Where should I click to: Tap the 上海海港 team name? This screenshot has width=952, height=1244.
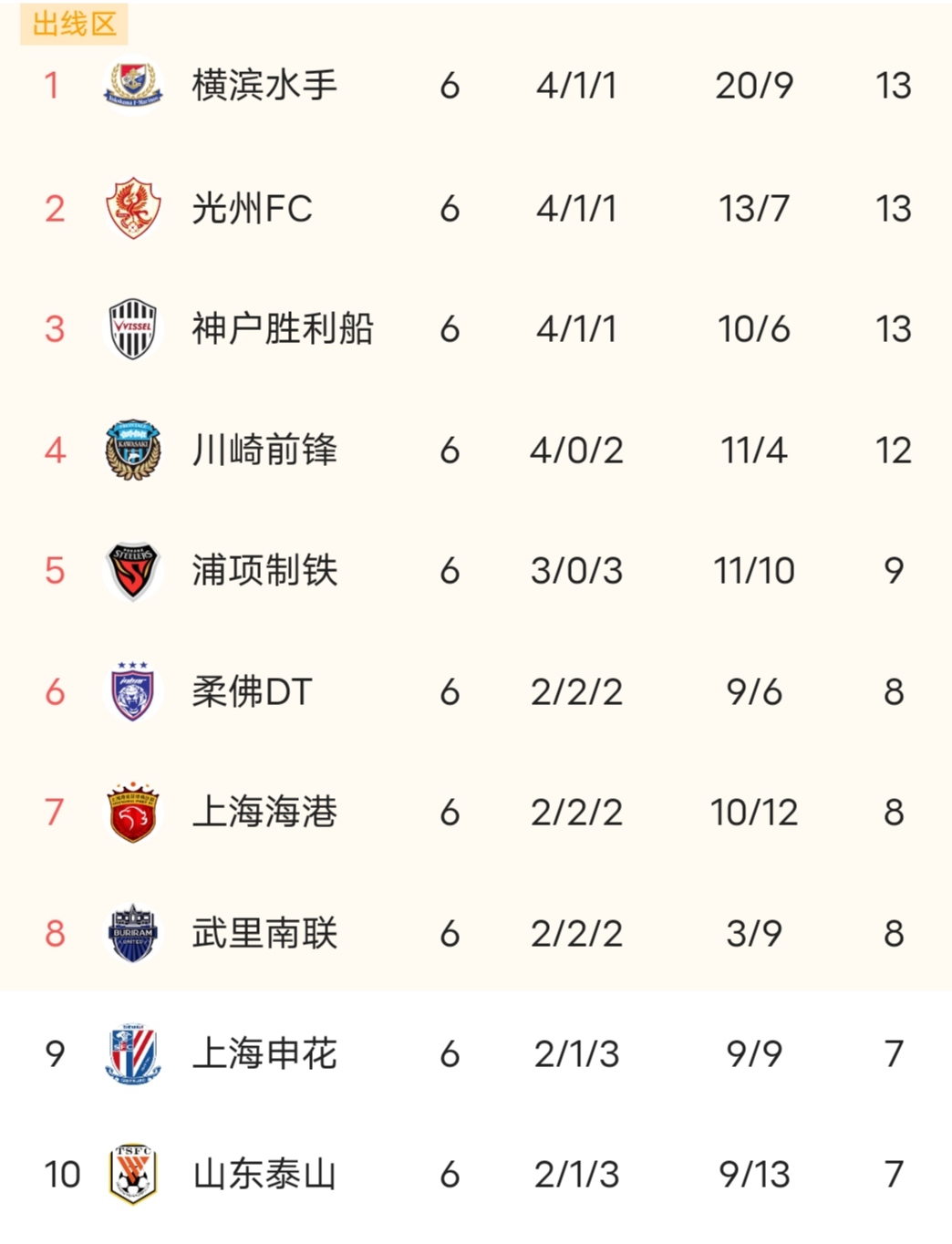pos(264,813)
